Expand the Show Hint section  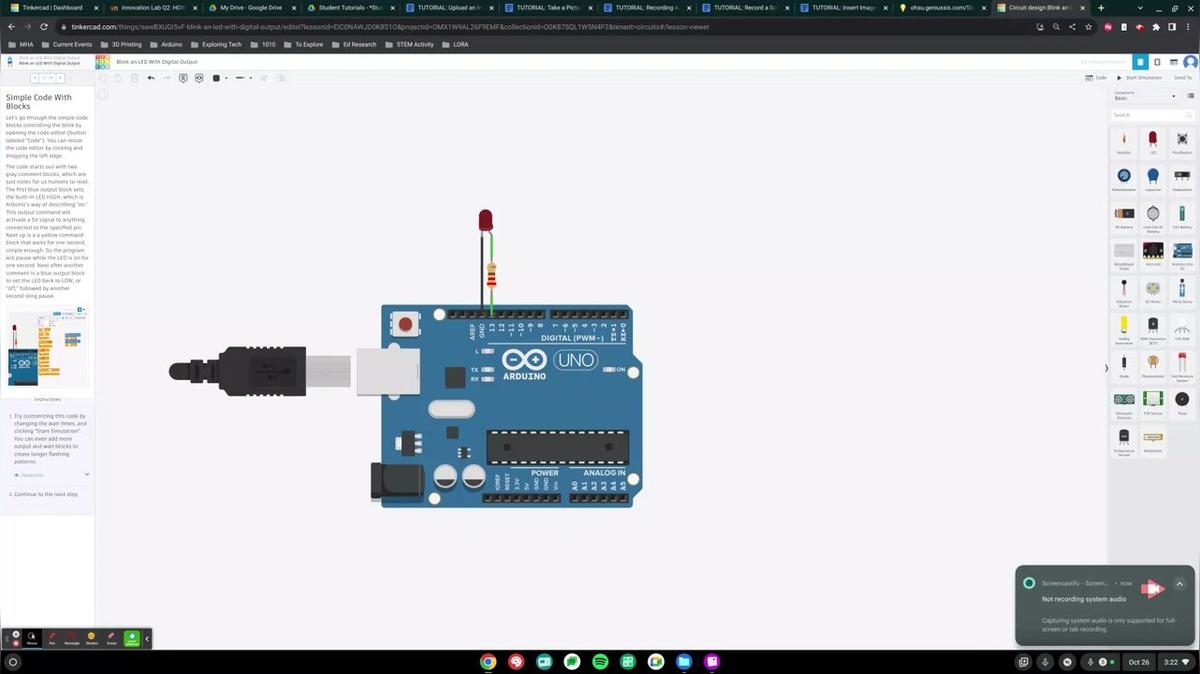(x=49, y=475)
